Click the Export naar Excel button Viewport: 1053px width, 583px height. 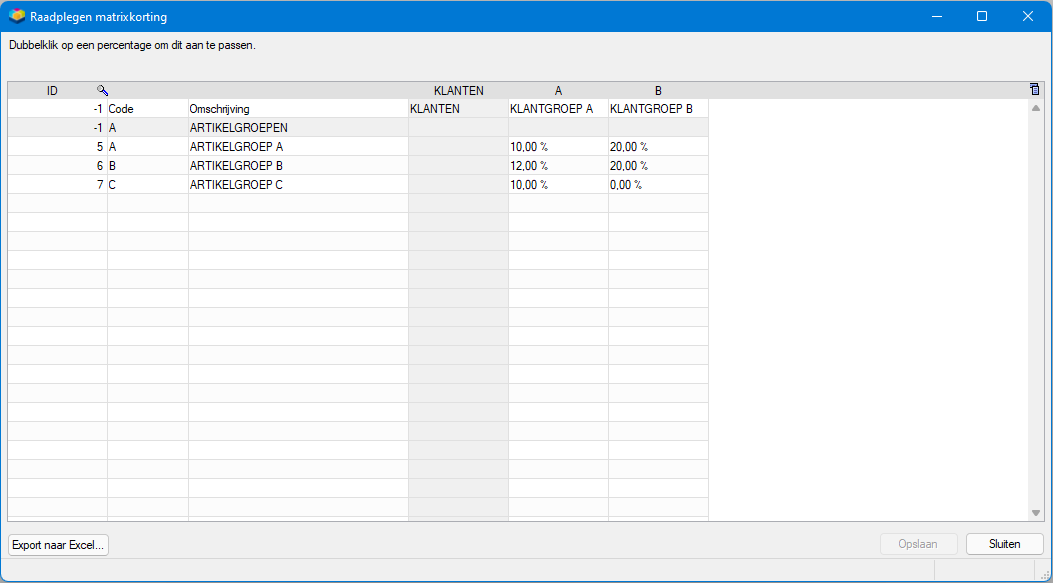point(58,545)
